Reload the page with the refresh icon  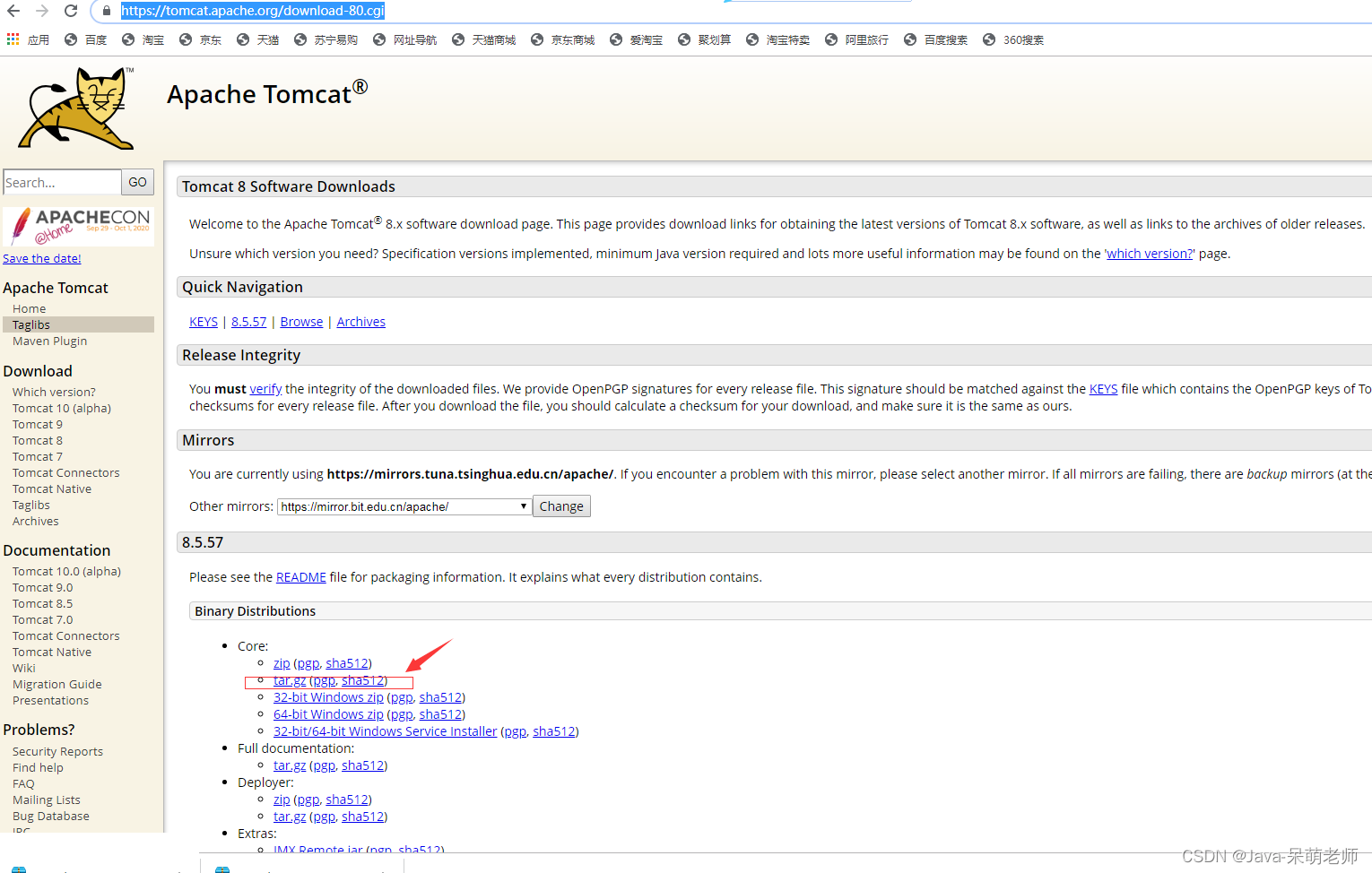[71, 11]
